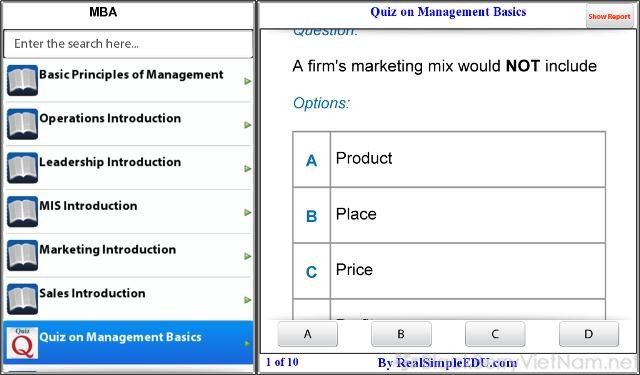Expand the Sales Introduction green arrow
The width and height of the screenshot is (640, 375).
[247, 300]
